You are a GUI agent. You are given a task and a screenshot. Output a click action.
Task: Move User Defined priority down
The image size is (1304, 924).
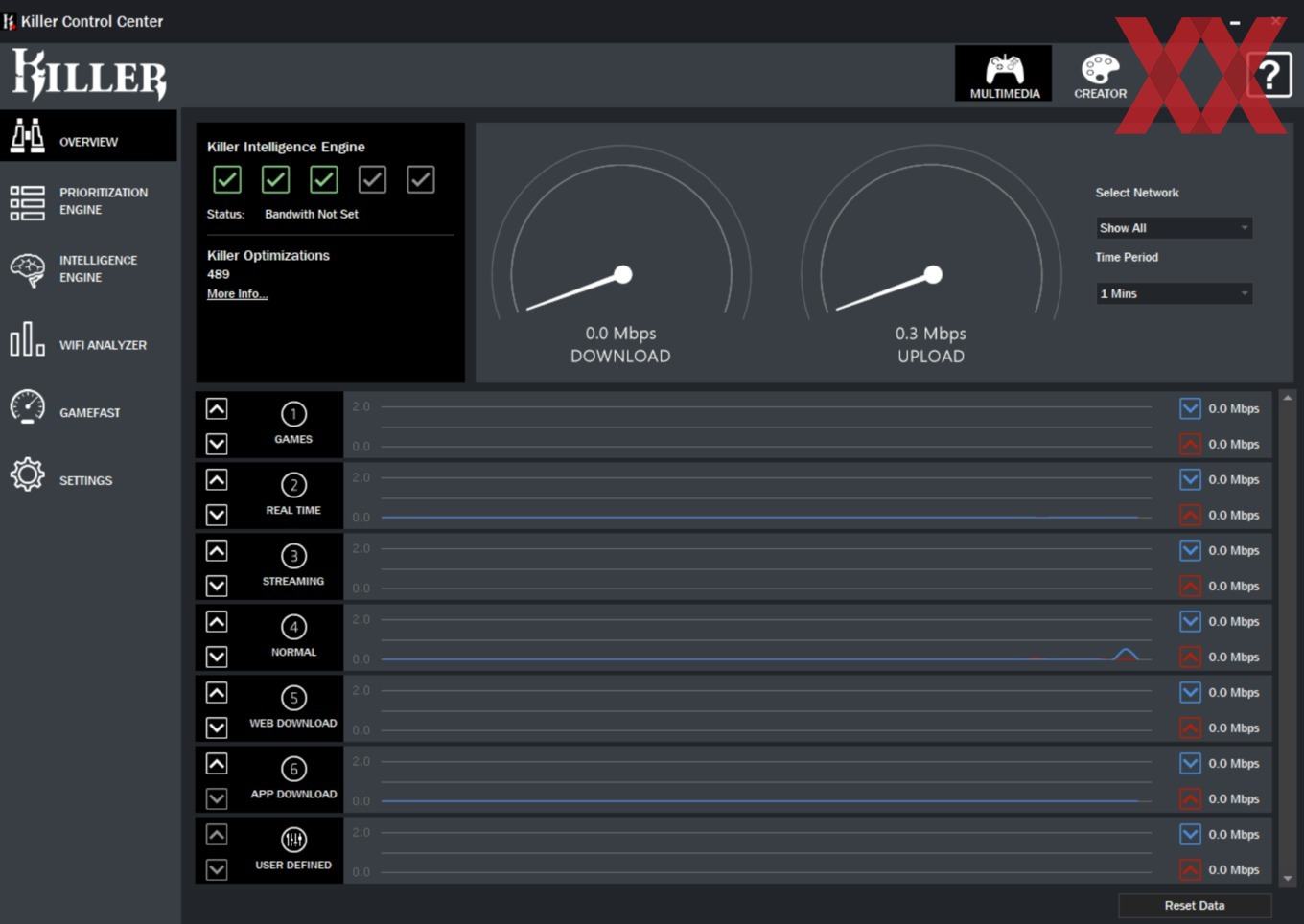[217, 869]
